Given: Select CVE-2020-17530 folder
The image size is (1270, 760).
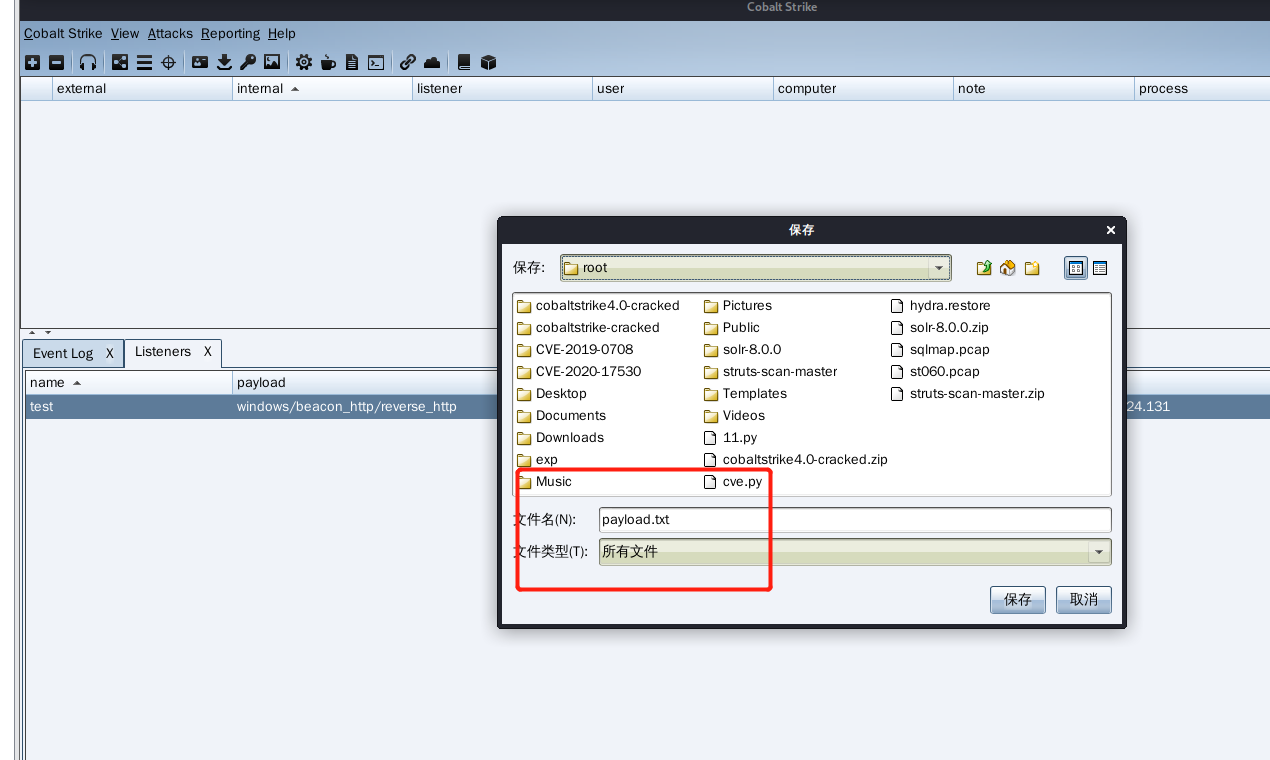Looking at the screenshot, I should pyautogui.click(x=579, y=372).
